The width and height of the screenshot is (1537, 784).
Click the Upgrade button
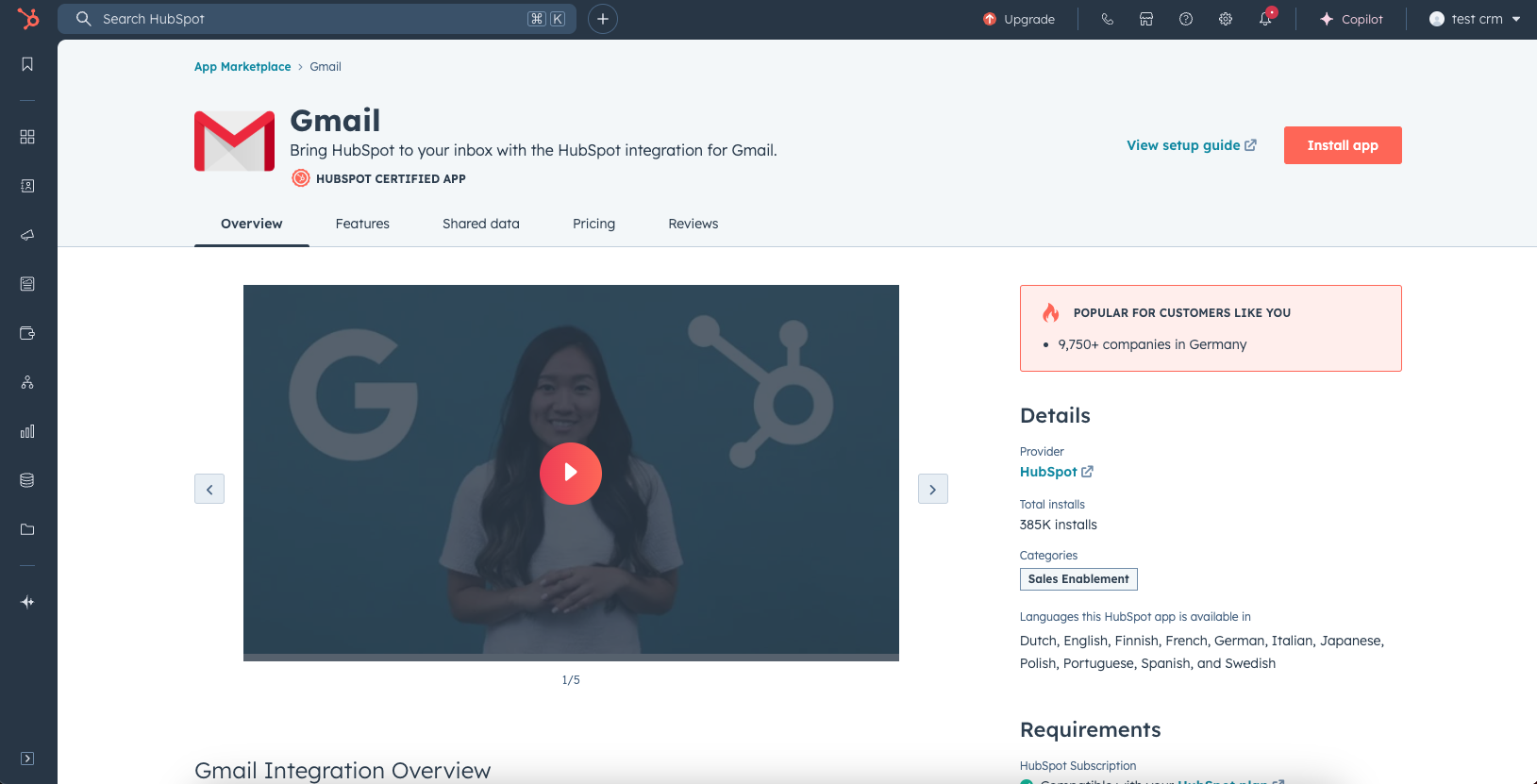click(1019, 19)
